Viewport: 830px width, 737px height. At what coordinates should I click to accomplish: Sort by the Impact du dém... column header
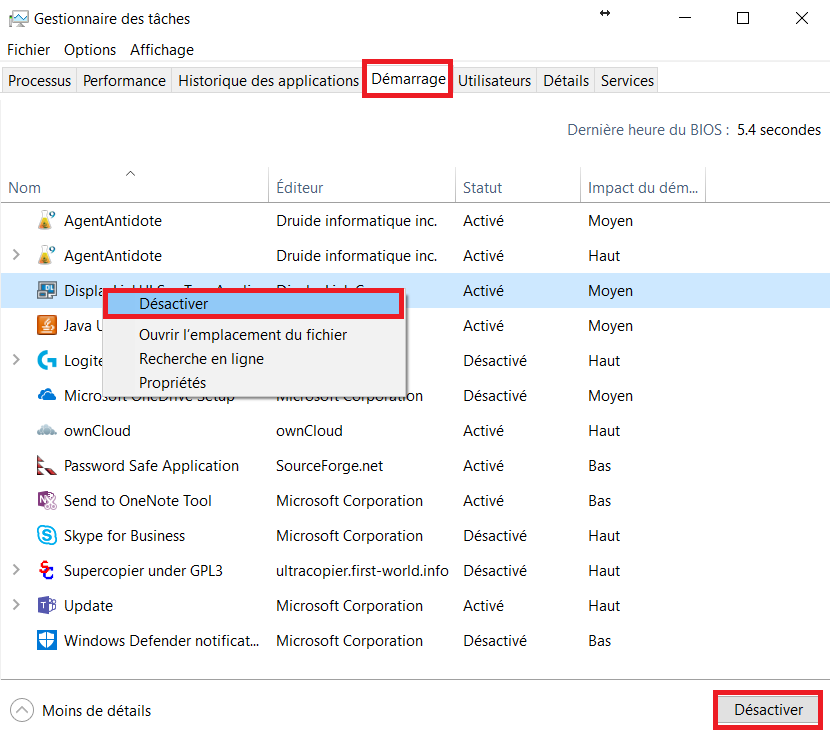(x=643, y=185)
